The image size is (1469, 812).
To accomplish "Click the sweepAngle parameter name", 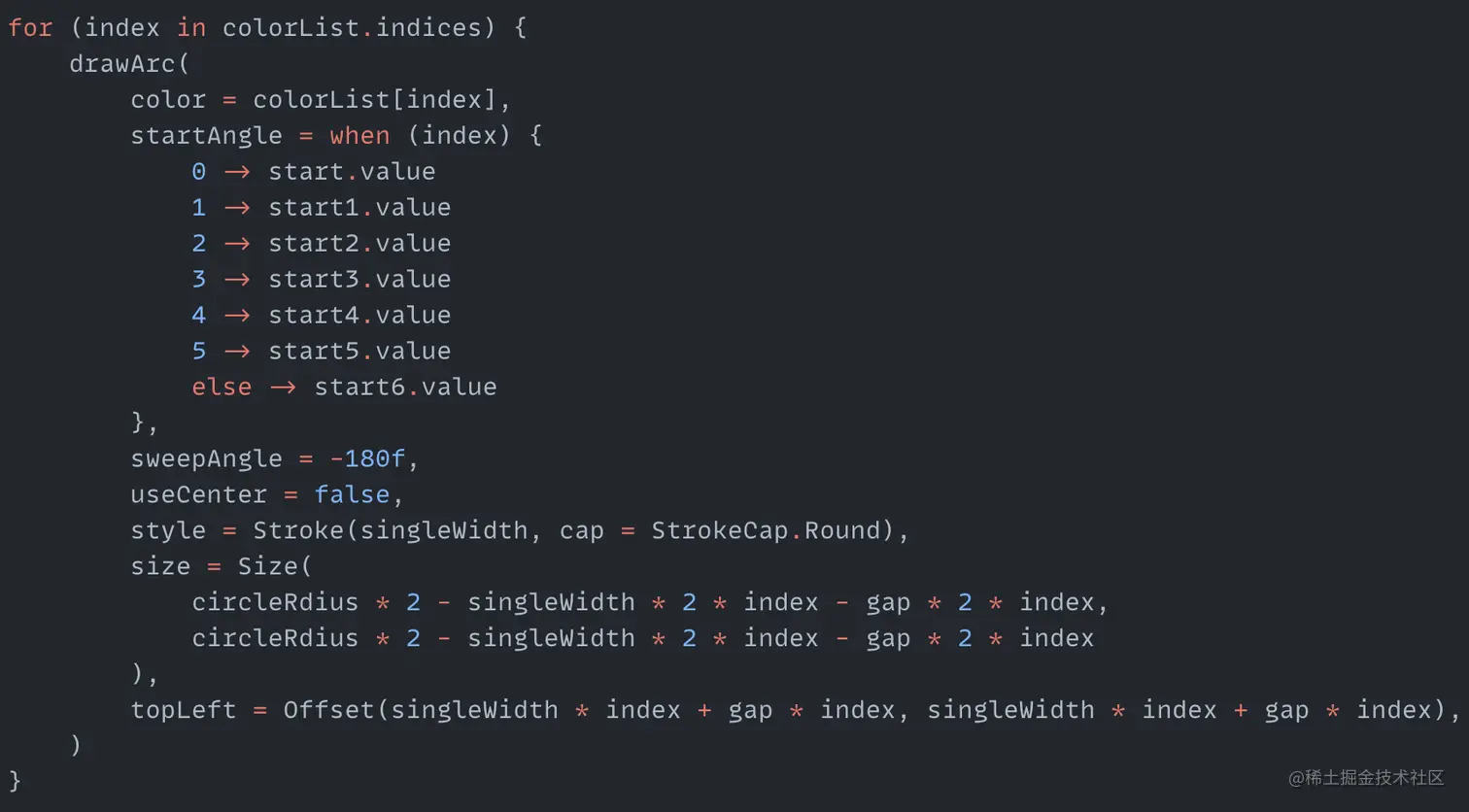I will [x=206, y=459].
